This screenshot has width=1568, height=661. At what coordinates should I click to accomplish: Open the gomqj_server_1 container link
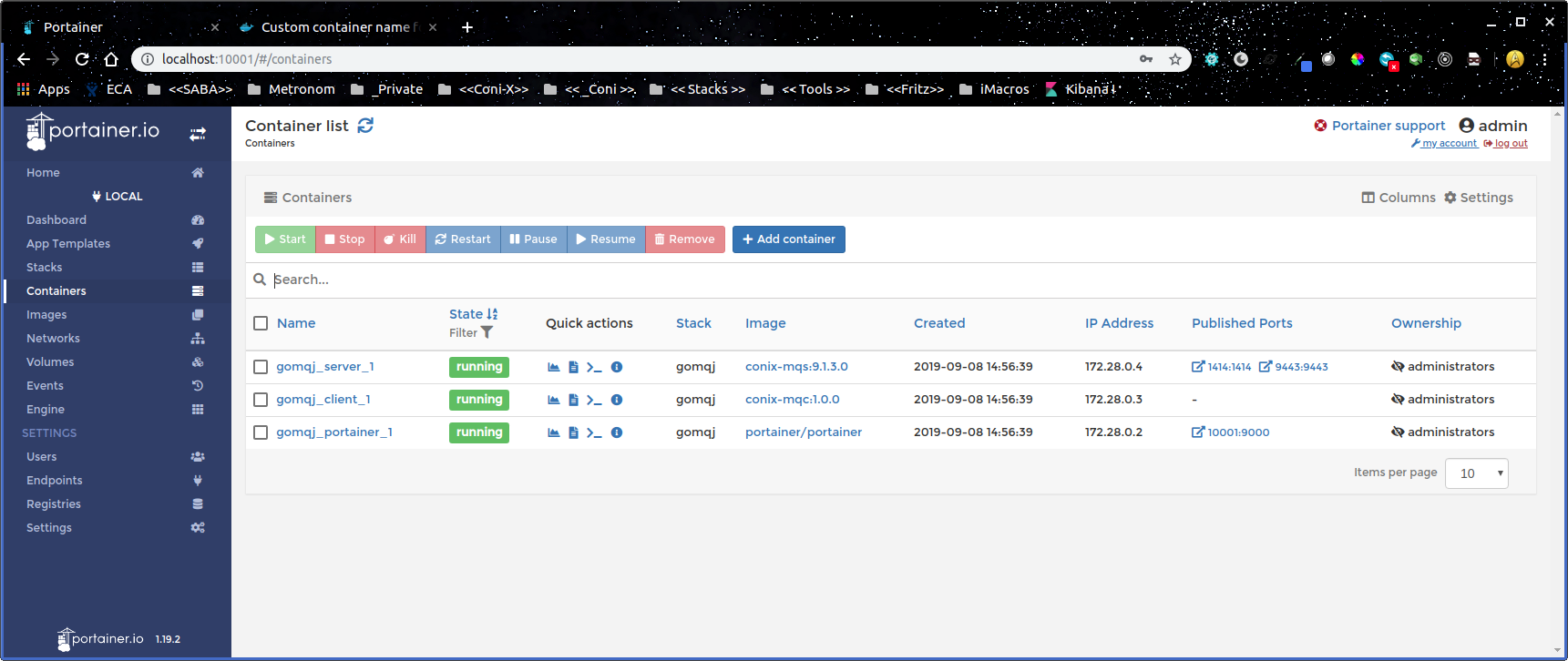(x=325, y=367)
